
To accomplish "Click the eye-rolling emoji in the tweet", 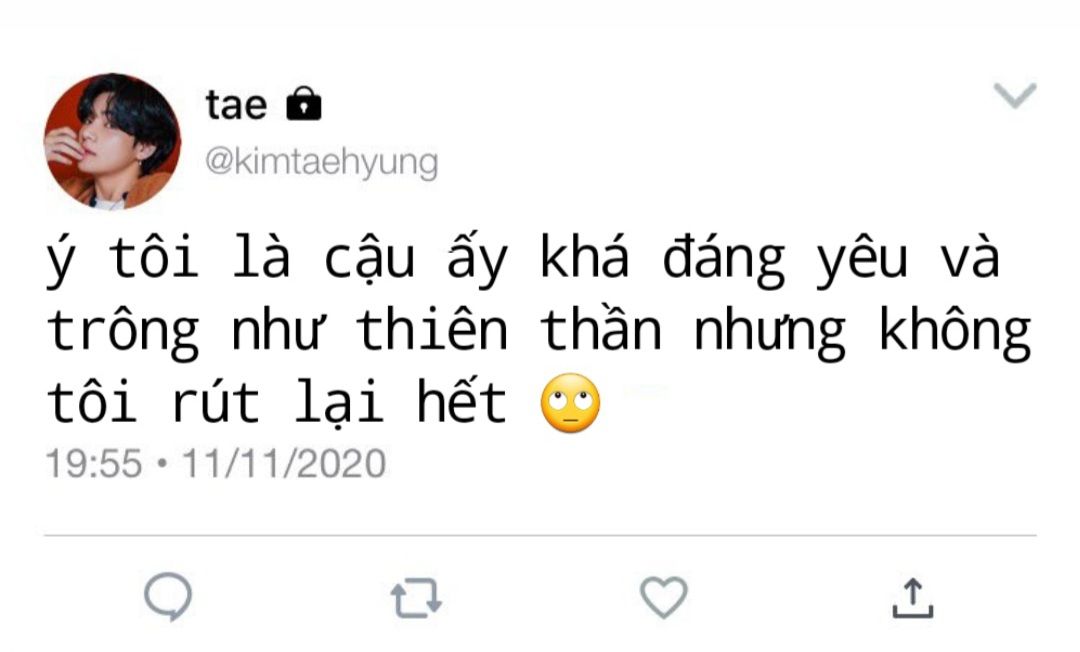I will pyautogui.click(x=570, y=403).
